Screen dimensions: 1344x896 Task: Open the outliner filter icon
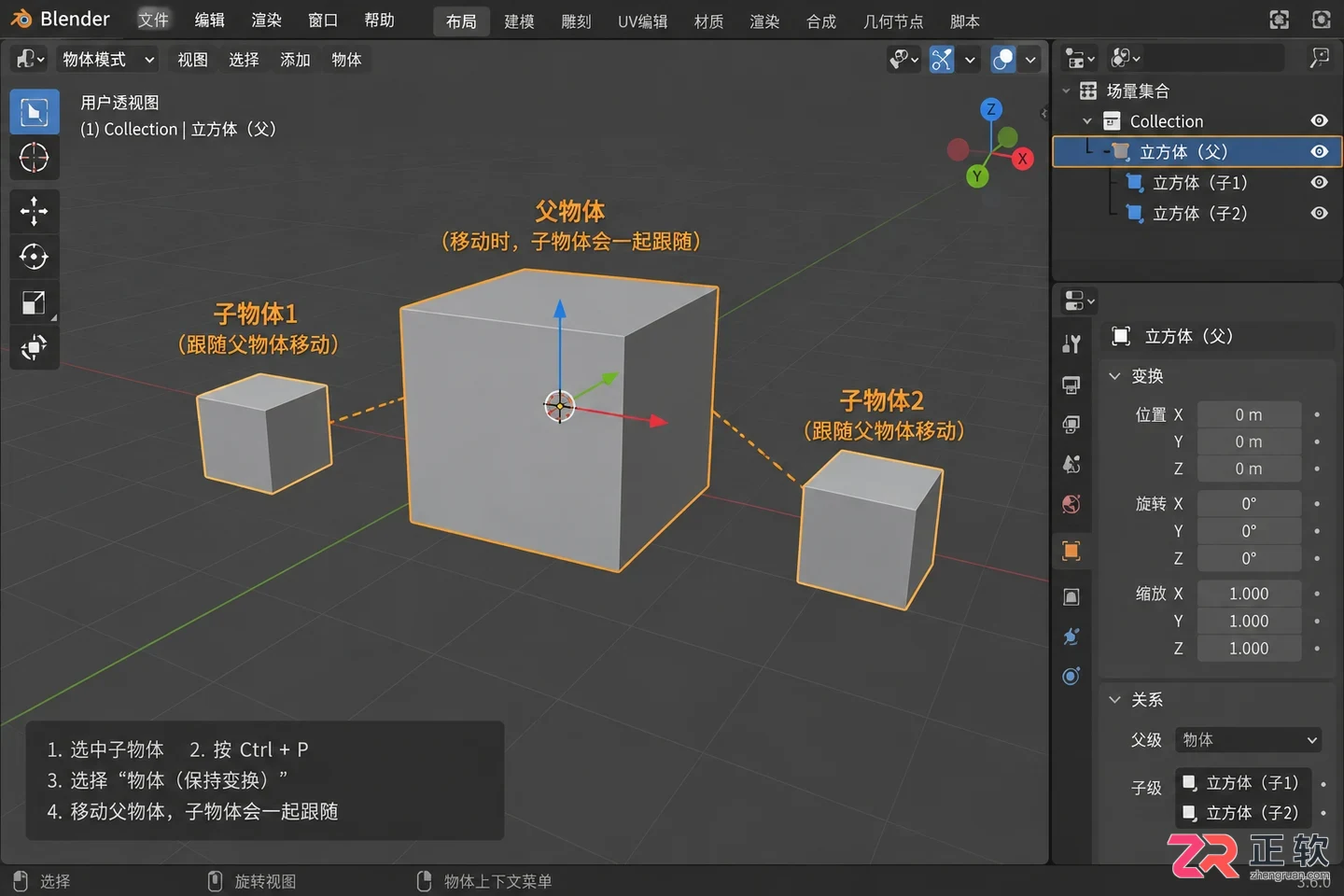(x=1319, y=59)
